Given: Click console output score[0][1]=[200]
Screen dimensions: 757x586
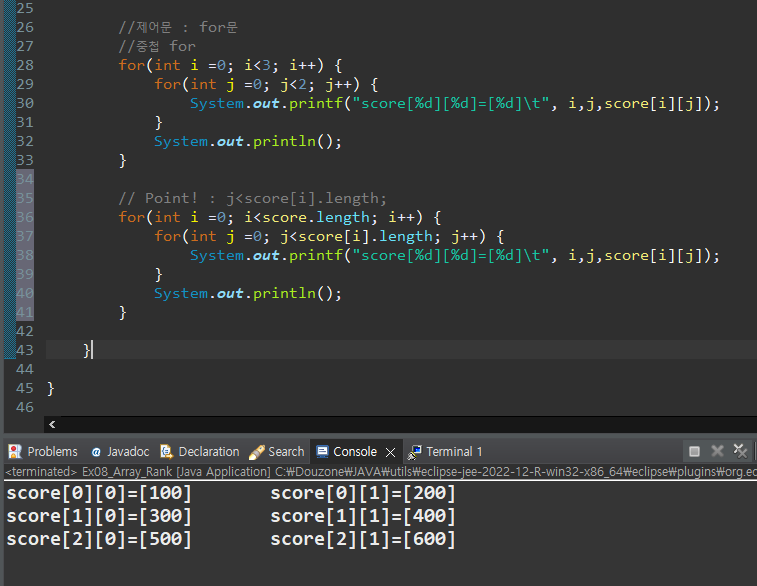Looking at the screenshot, I should (363, 493).
